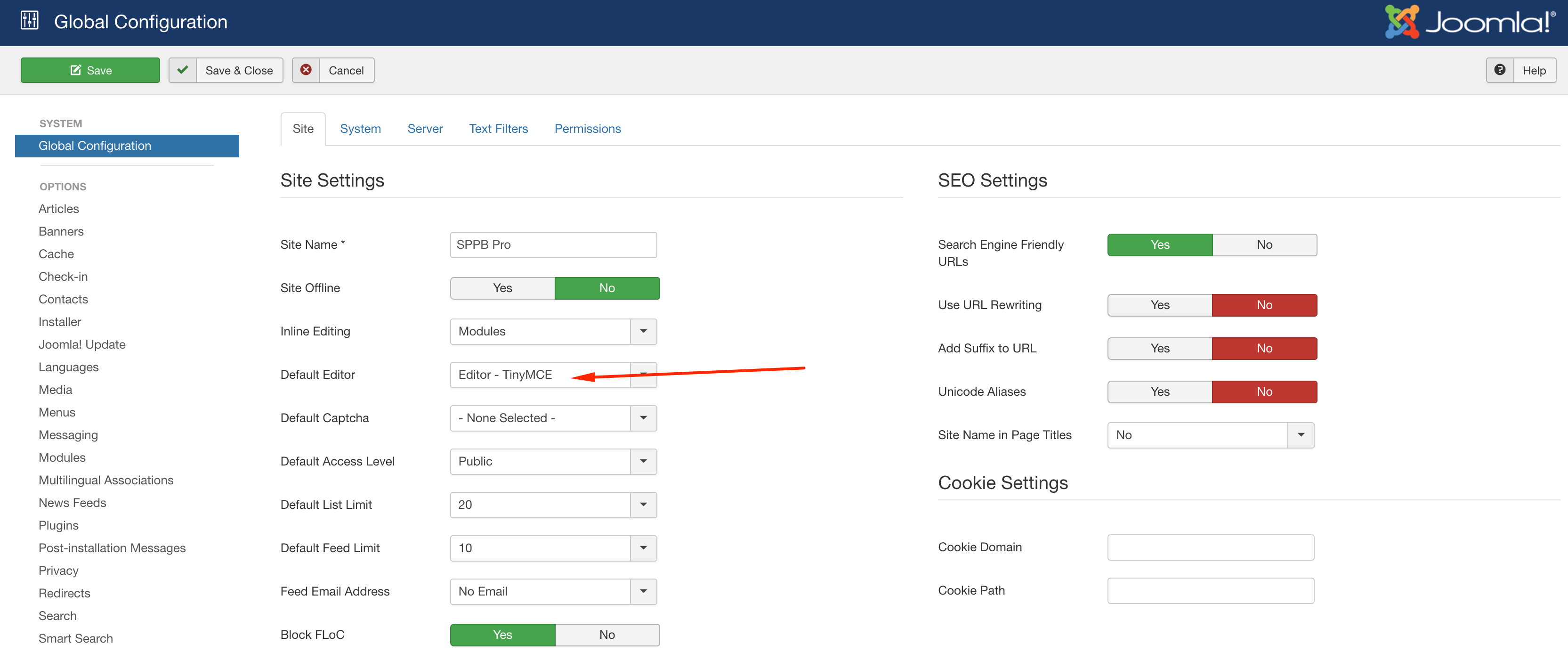Click the Global Configuration equalizer icon
The height and width of the screenshot is (653, 1568).
29,21
